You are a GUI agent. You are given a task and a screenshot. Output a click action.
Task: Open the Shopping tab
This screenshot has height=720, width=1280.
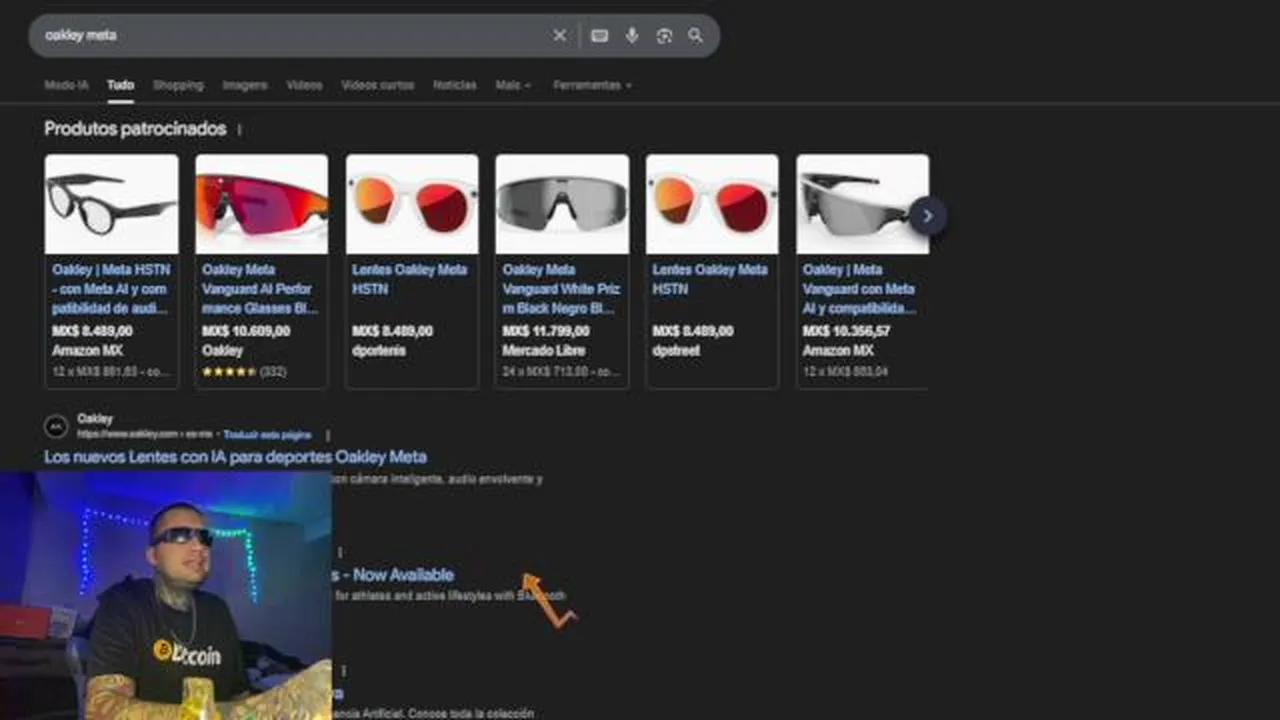click(178, 85)
